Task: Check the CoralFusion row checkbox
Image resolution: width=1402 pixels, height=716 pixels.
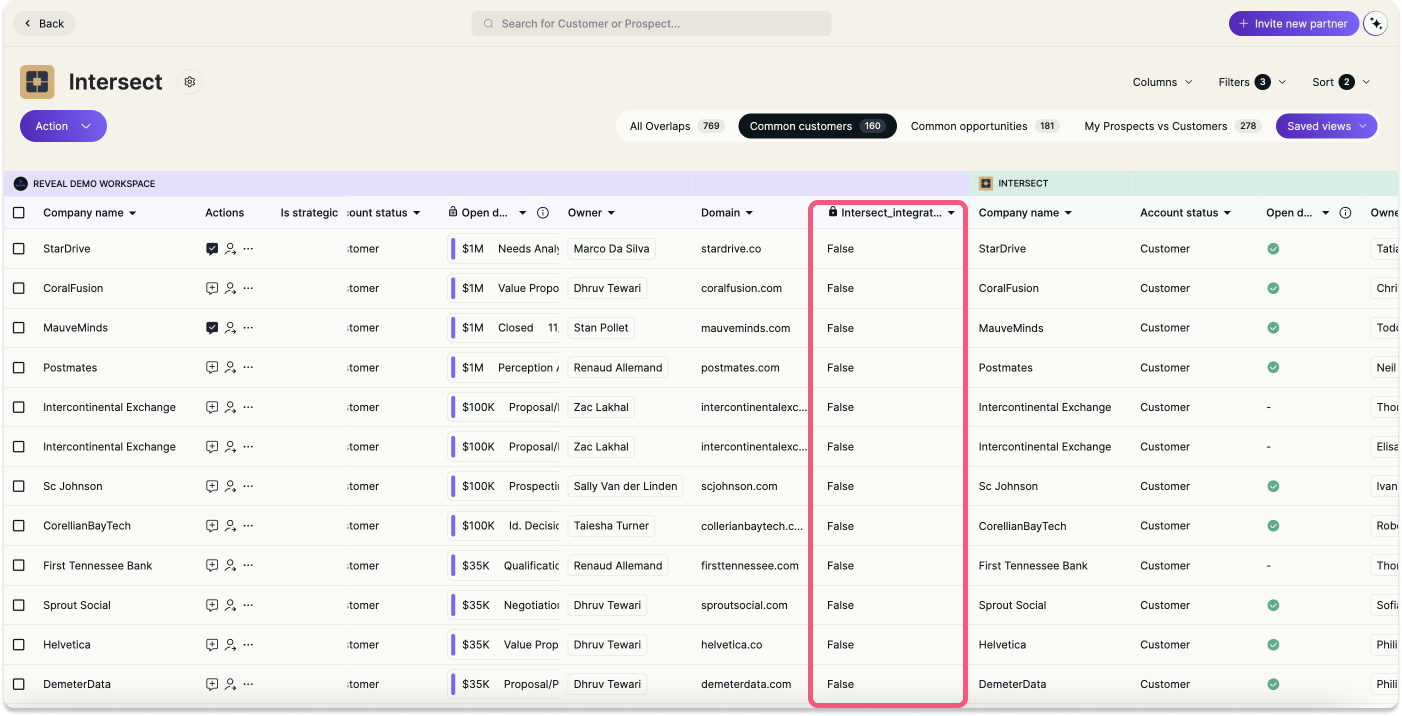Action: point(19,288)
